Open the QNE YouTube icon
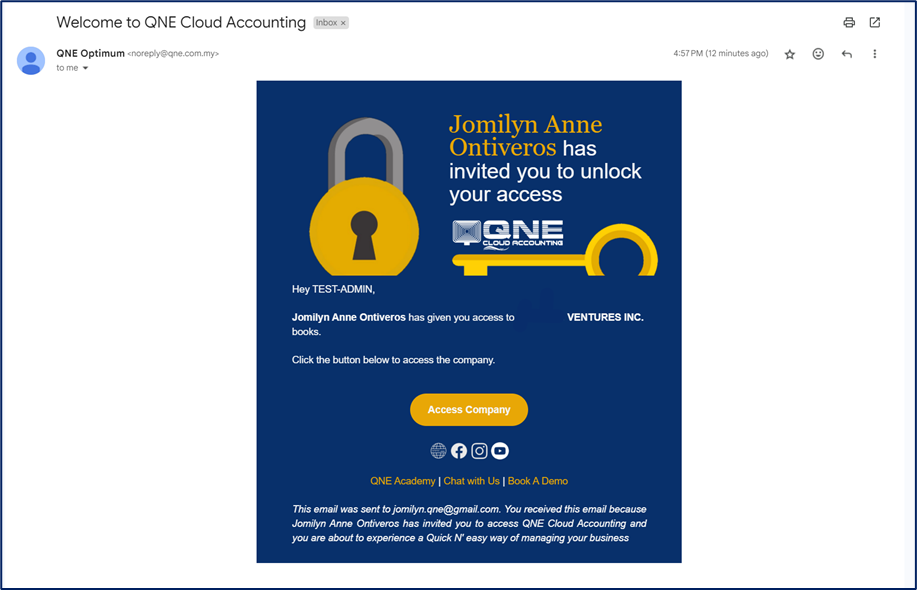The width and height of the screenshot is (917, 590). click(x=500, y=451)
